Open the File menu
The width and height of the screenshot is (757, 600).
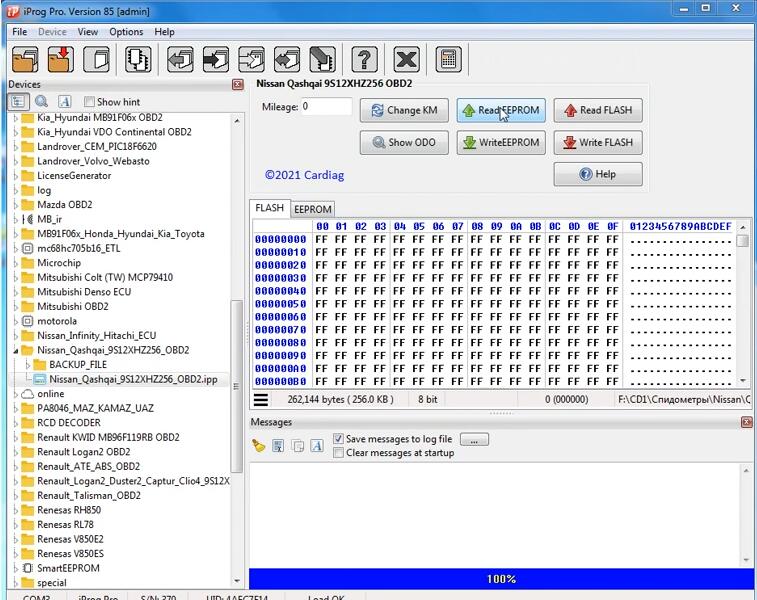click(20, 32)
